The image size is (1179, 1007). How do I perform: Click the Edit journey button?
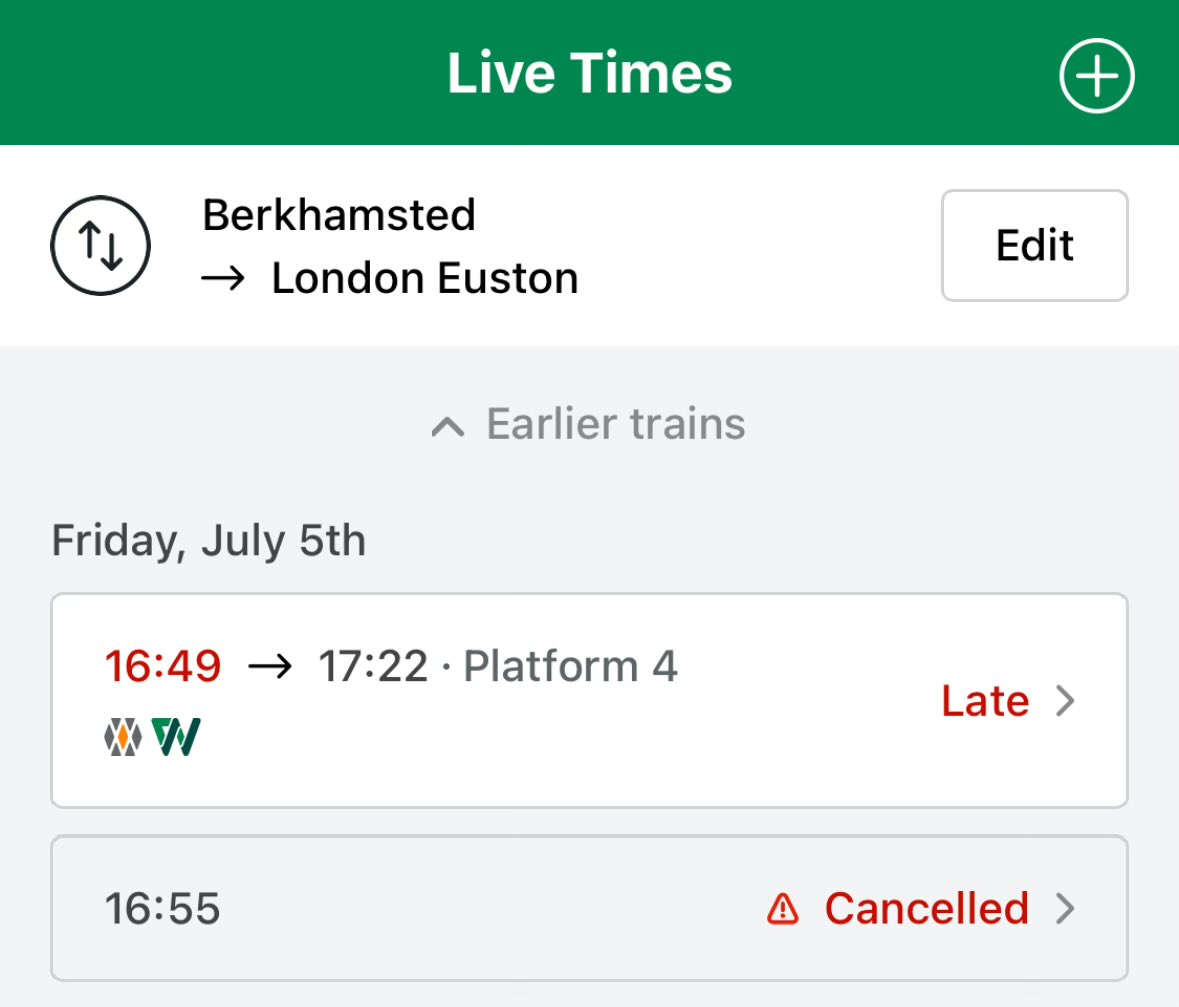coord(1035,245)
